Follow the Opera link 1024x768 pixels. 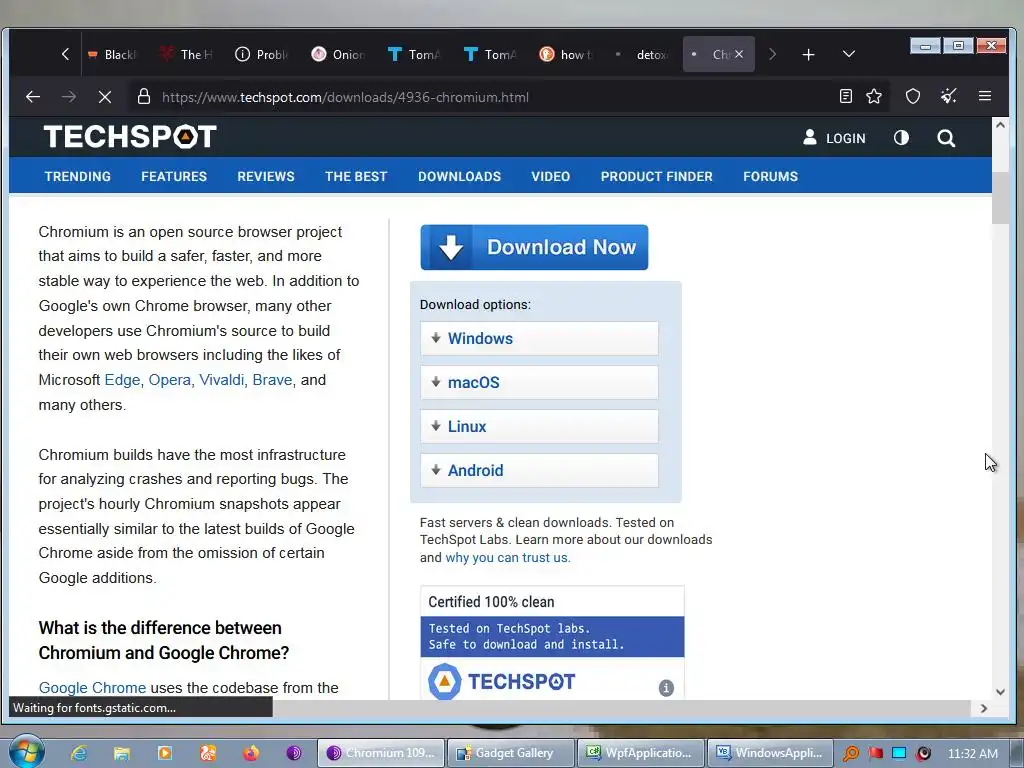[169, 380]
